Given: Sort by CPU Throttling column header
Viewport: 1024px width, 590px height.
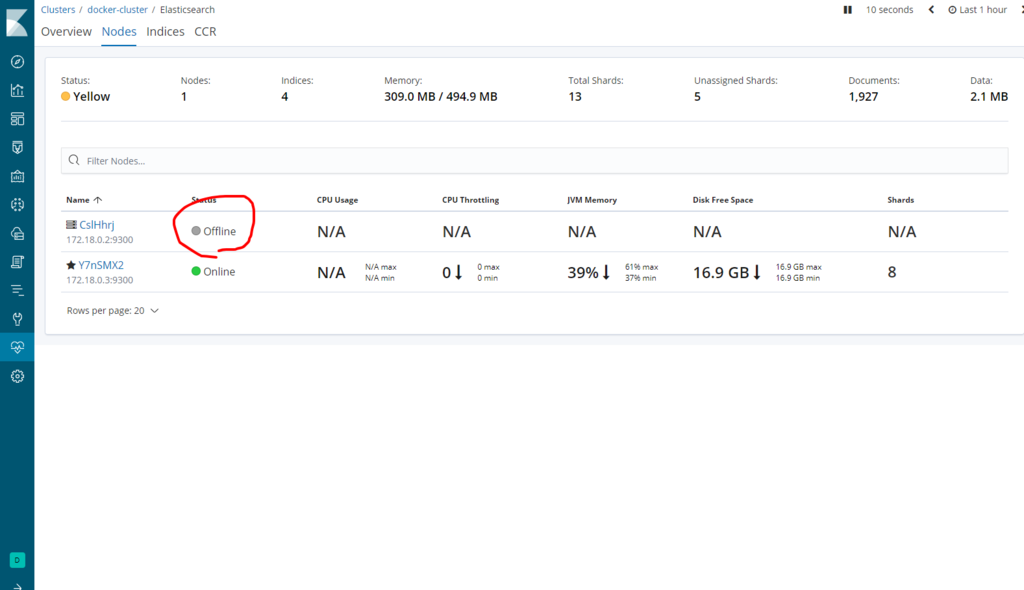Looking at the screenshot, I should click(x=470, y=200).
